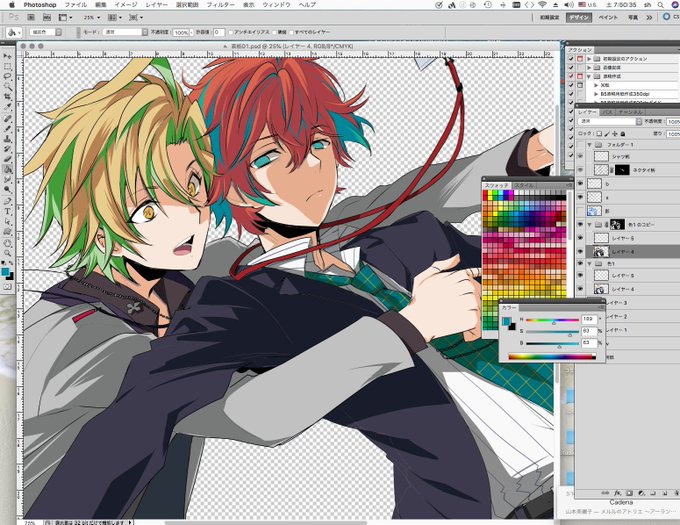
Task: Select the Clone Stamp tool
Action: click(7, 139)
